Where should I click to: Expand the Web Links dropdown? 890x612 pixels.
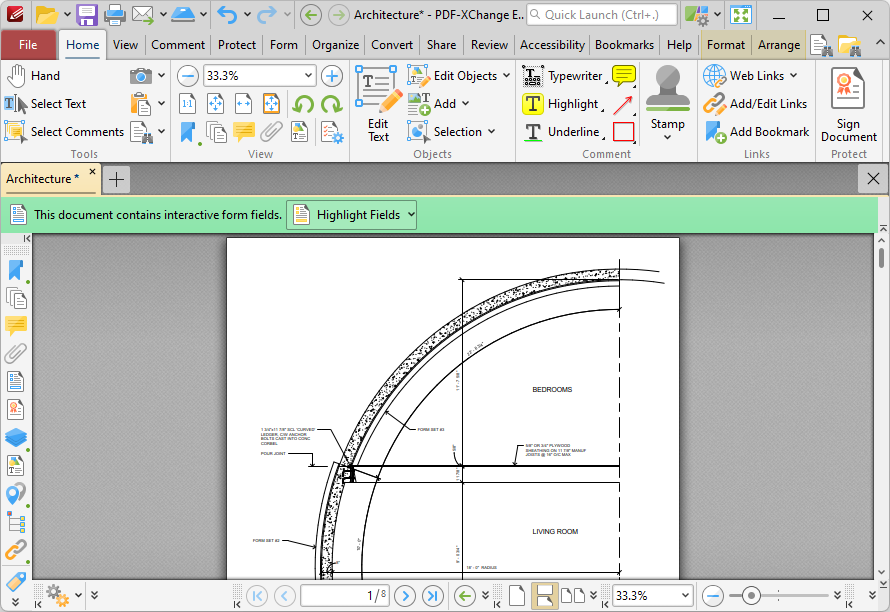(x=793, y=76)
